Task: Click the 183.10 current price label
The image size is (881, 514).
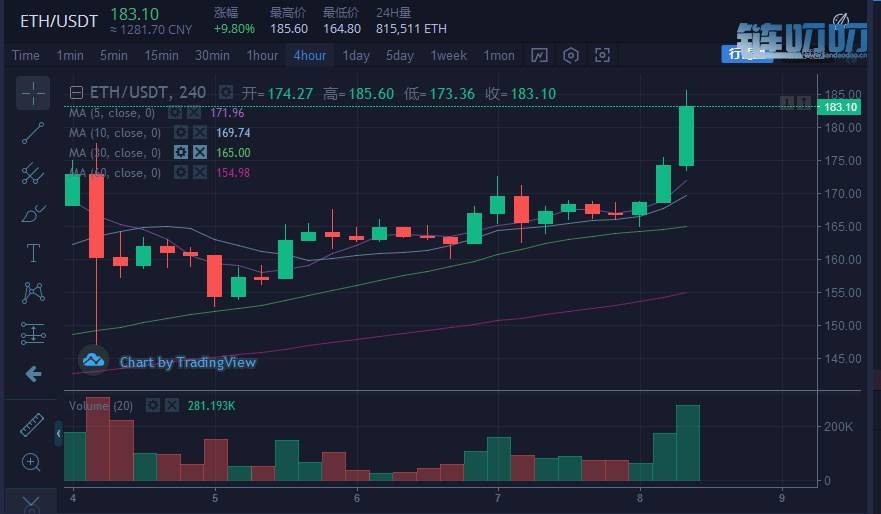Action: (x=839, y=107)
